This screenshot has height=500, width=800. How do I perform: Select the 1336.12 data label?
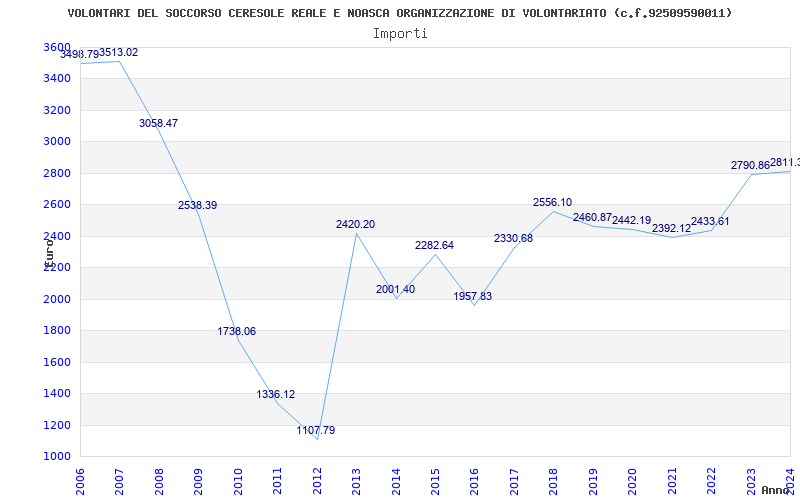pyautogui.click(x=276, y=395)
